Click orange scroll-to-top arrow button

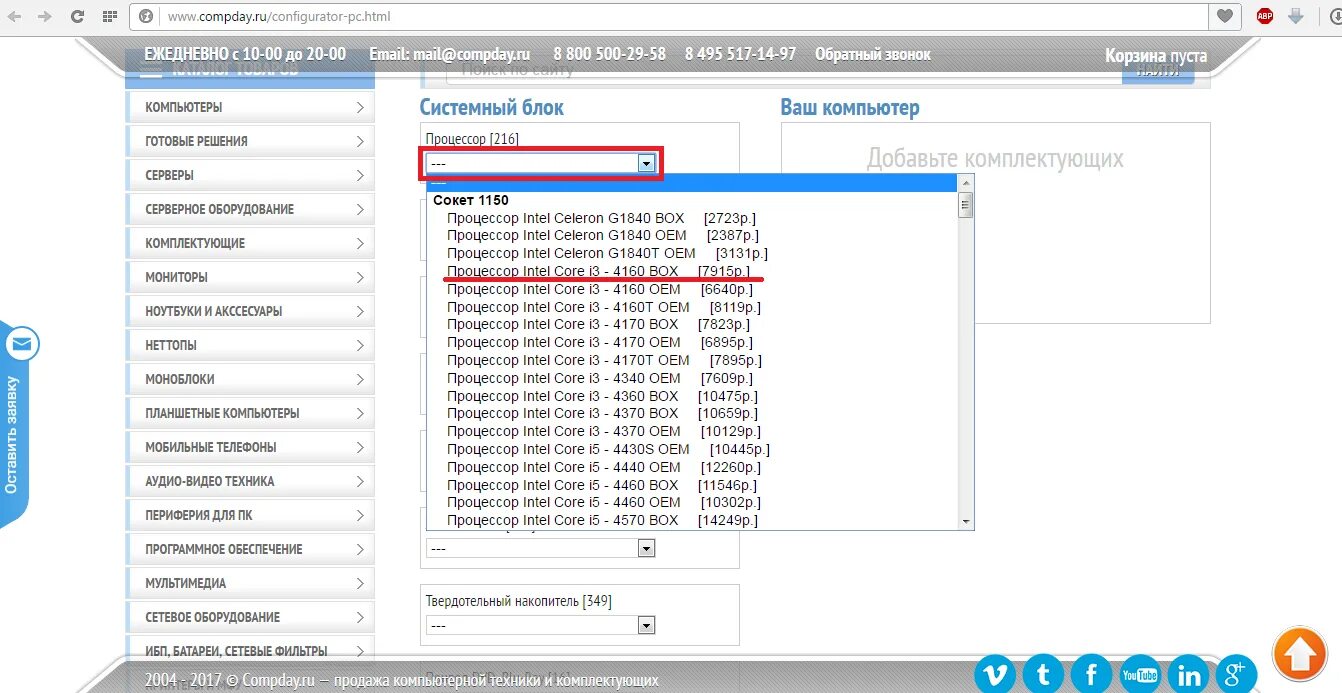pyautogui.click(x=1299, y=655)
